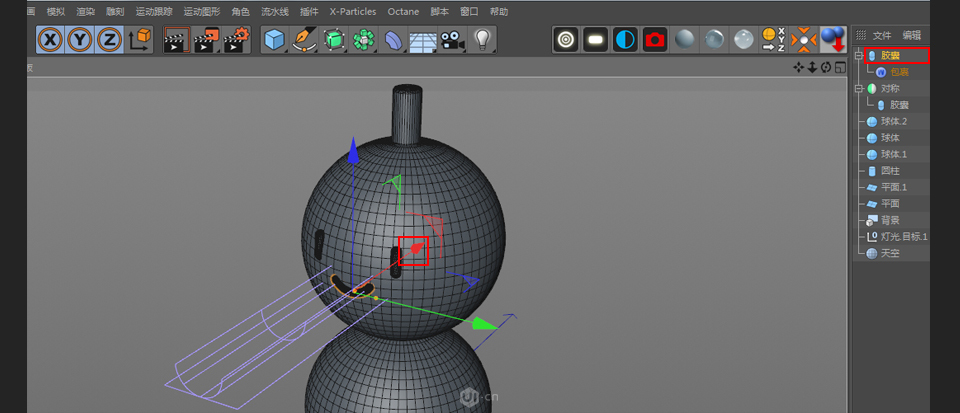Open the 流水线 menu
Screen dimensions: 960x413
coord(275,12)
